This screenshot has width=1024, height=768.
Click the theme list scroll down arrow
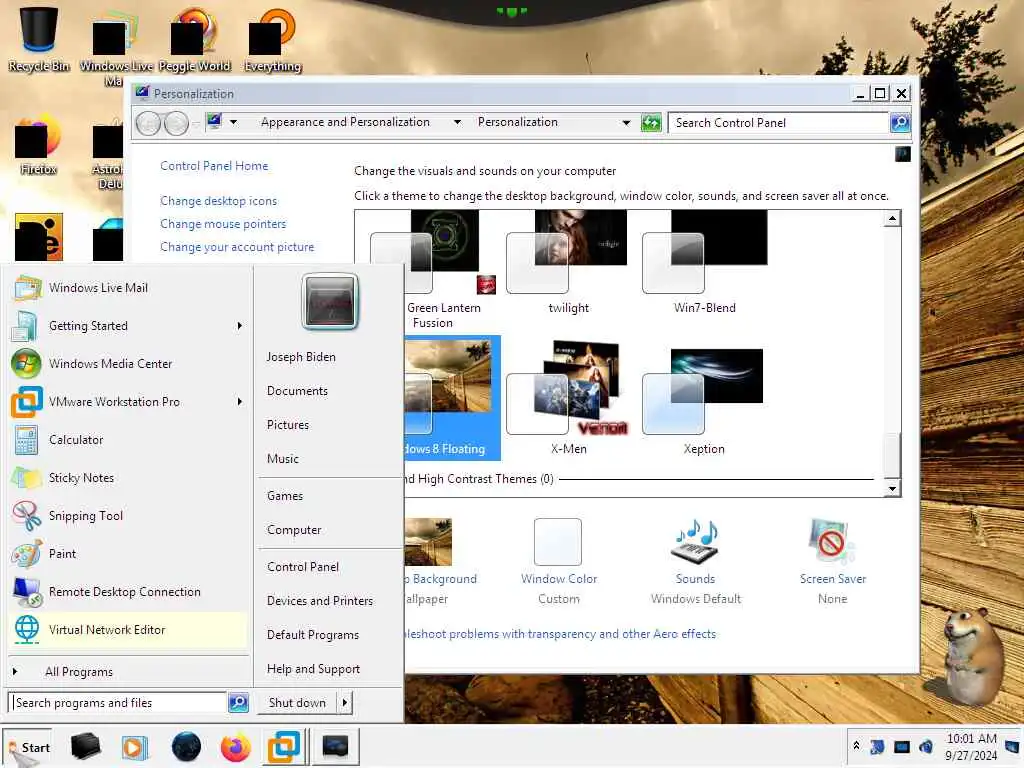pos(892,488)
